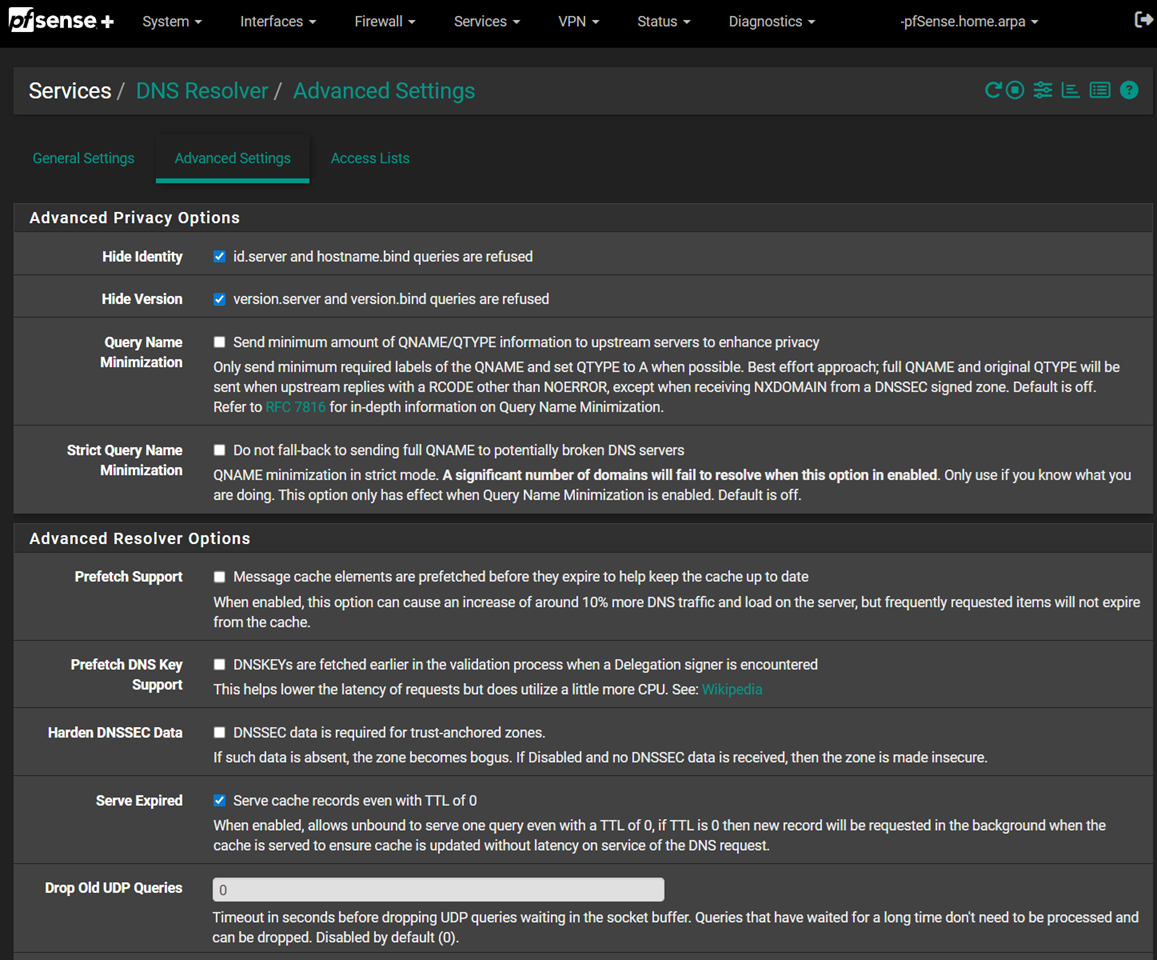
Task: Open the RFC 7816 link
Action: (x=295, y=407)
